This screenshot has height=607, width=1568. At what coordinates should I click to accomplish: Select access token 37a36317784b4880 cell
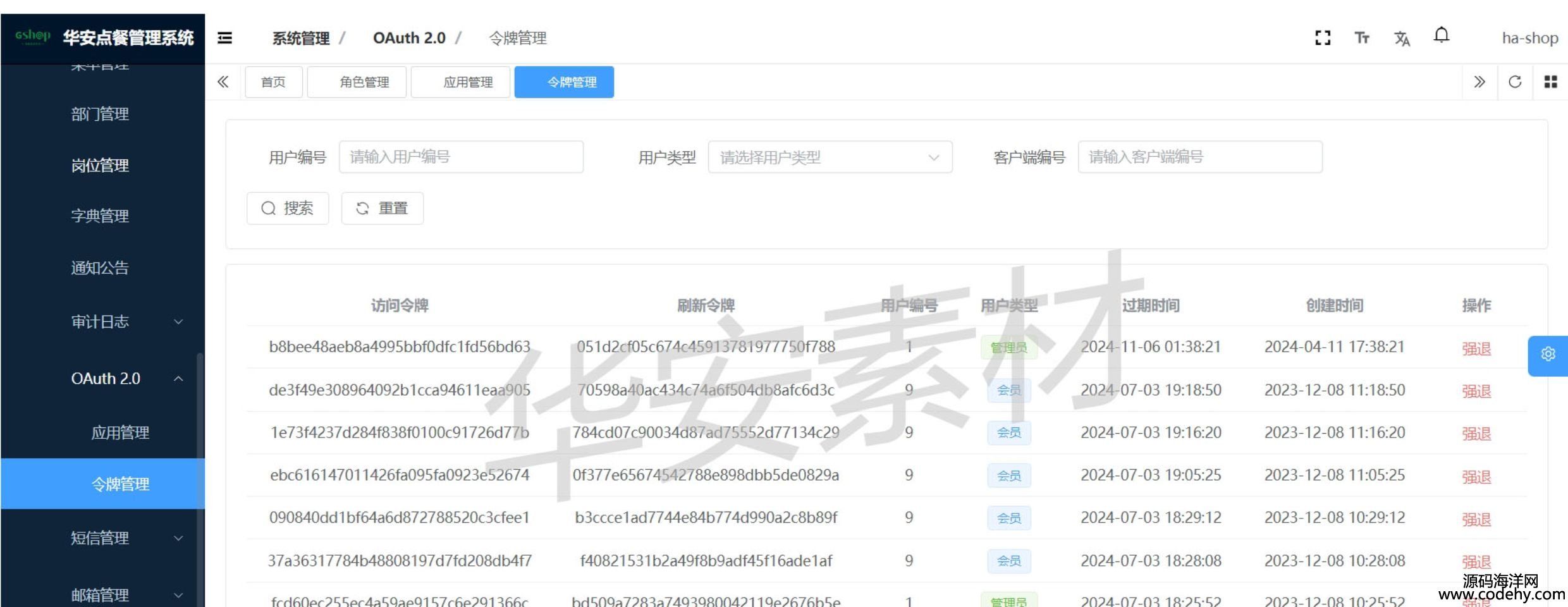[x=400, y=561]
